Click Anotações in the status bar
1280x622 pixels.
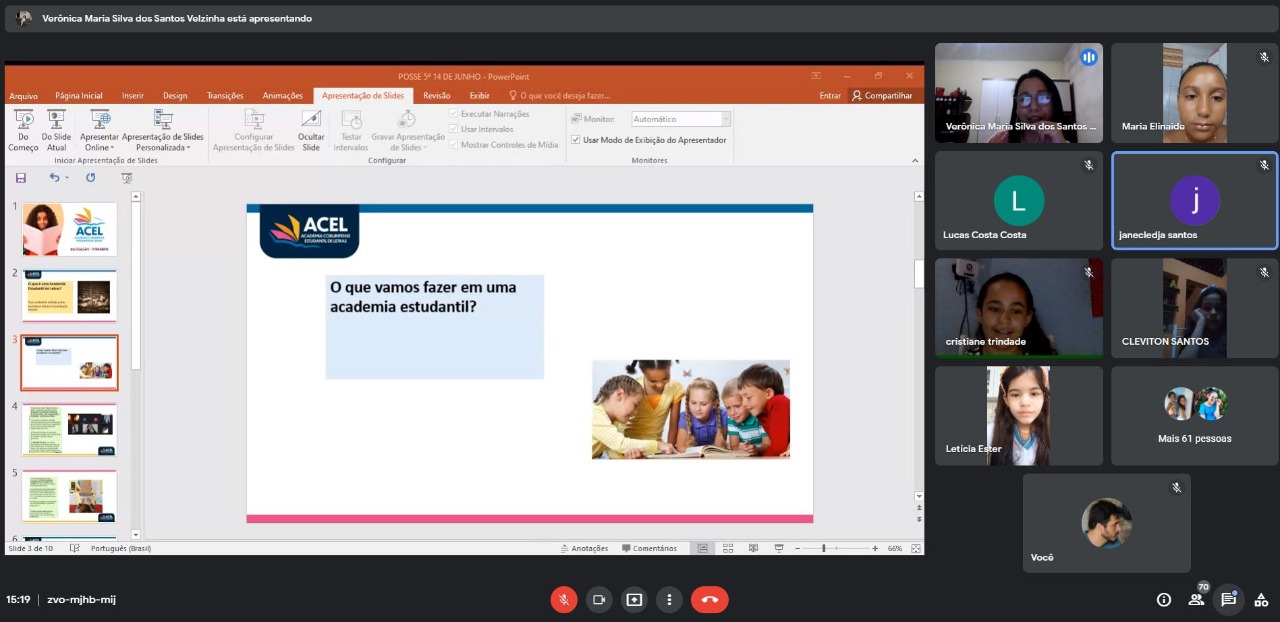pos(585,548)
